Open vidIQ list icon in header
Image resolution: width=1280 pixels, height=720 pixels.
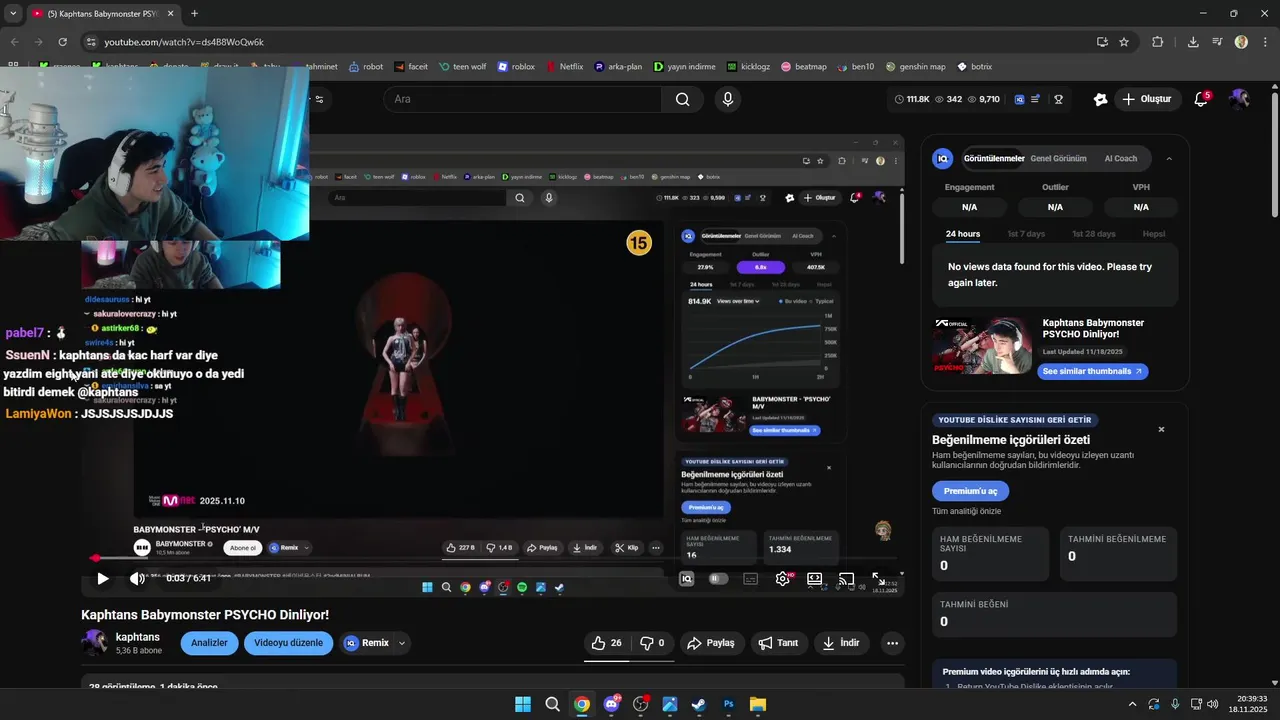[x=1036, y=99]
